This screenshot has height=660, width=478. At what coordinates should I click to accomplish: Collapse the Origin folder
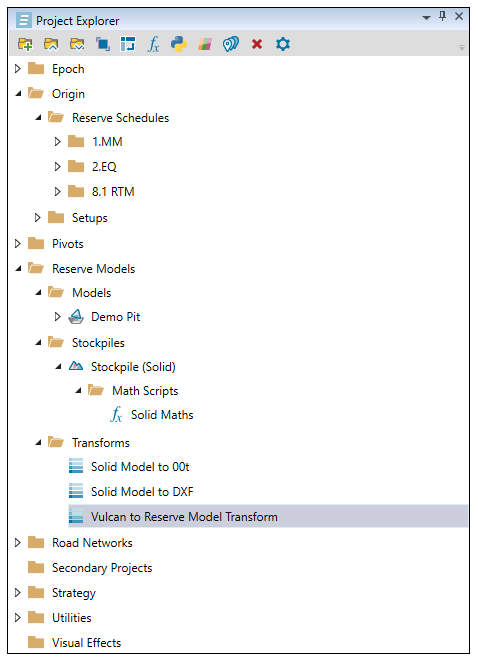click(18, 93)
